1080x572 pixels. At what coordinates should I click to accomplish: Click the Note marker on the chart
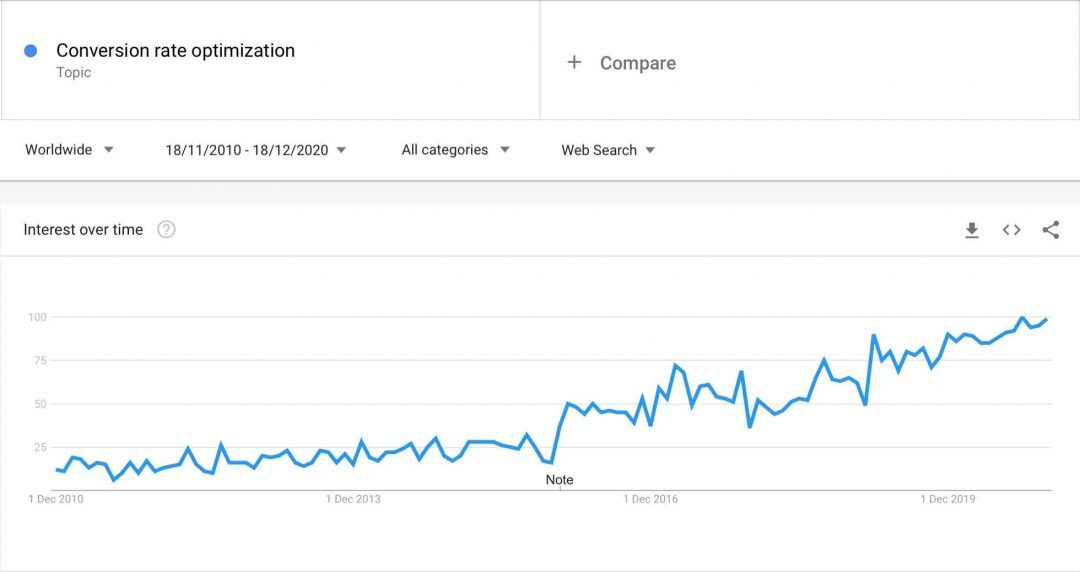tap(559, 480)
